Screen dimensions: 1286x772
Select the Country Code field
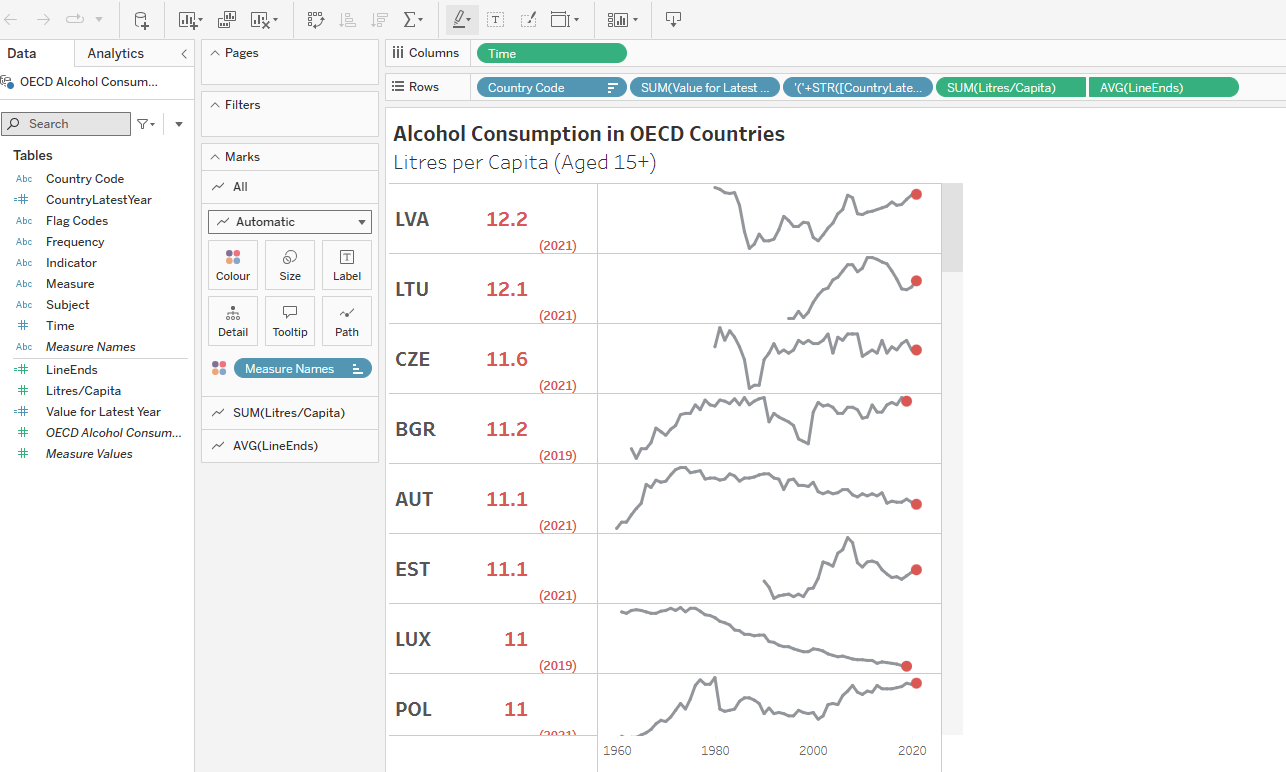coord(85,179)
